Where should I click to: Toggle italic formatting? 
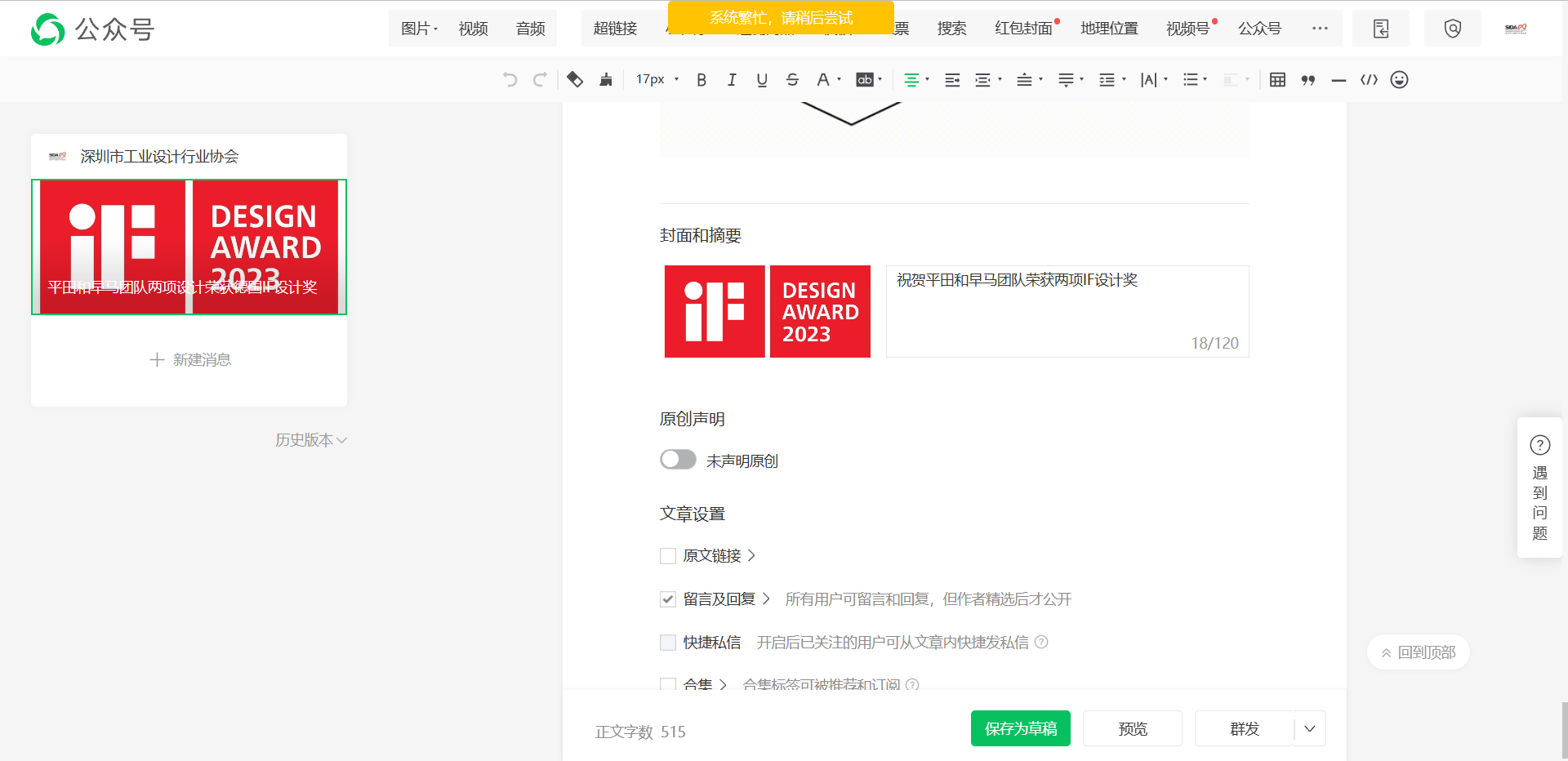(x=732, y=79)
